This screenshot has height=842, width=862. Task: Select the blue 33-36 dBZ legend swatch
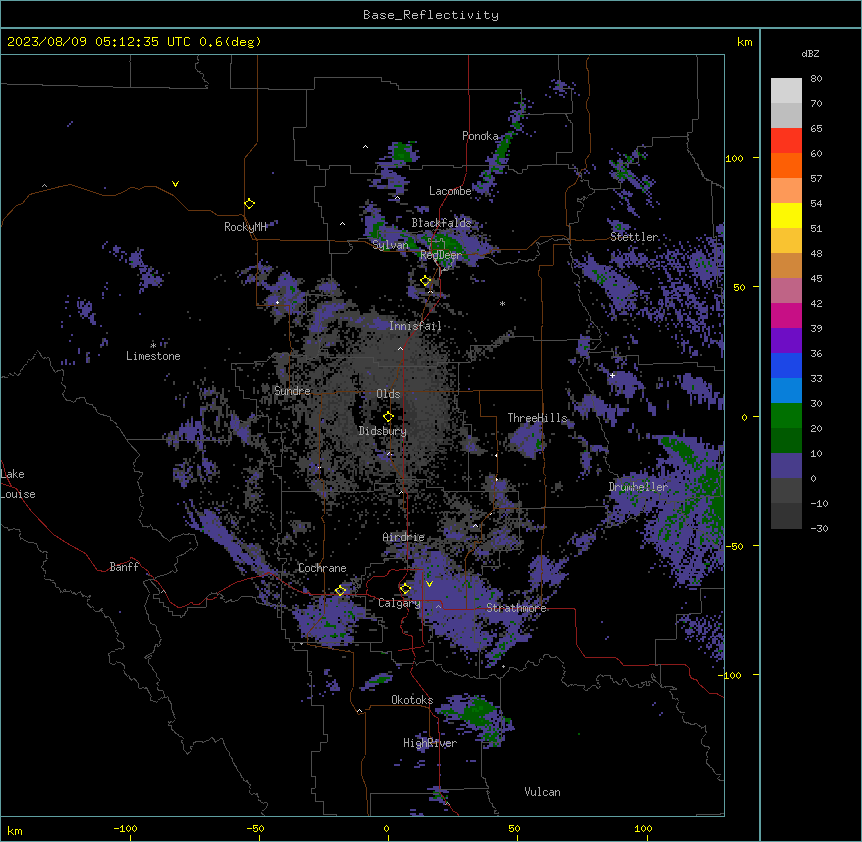point(786,365)
